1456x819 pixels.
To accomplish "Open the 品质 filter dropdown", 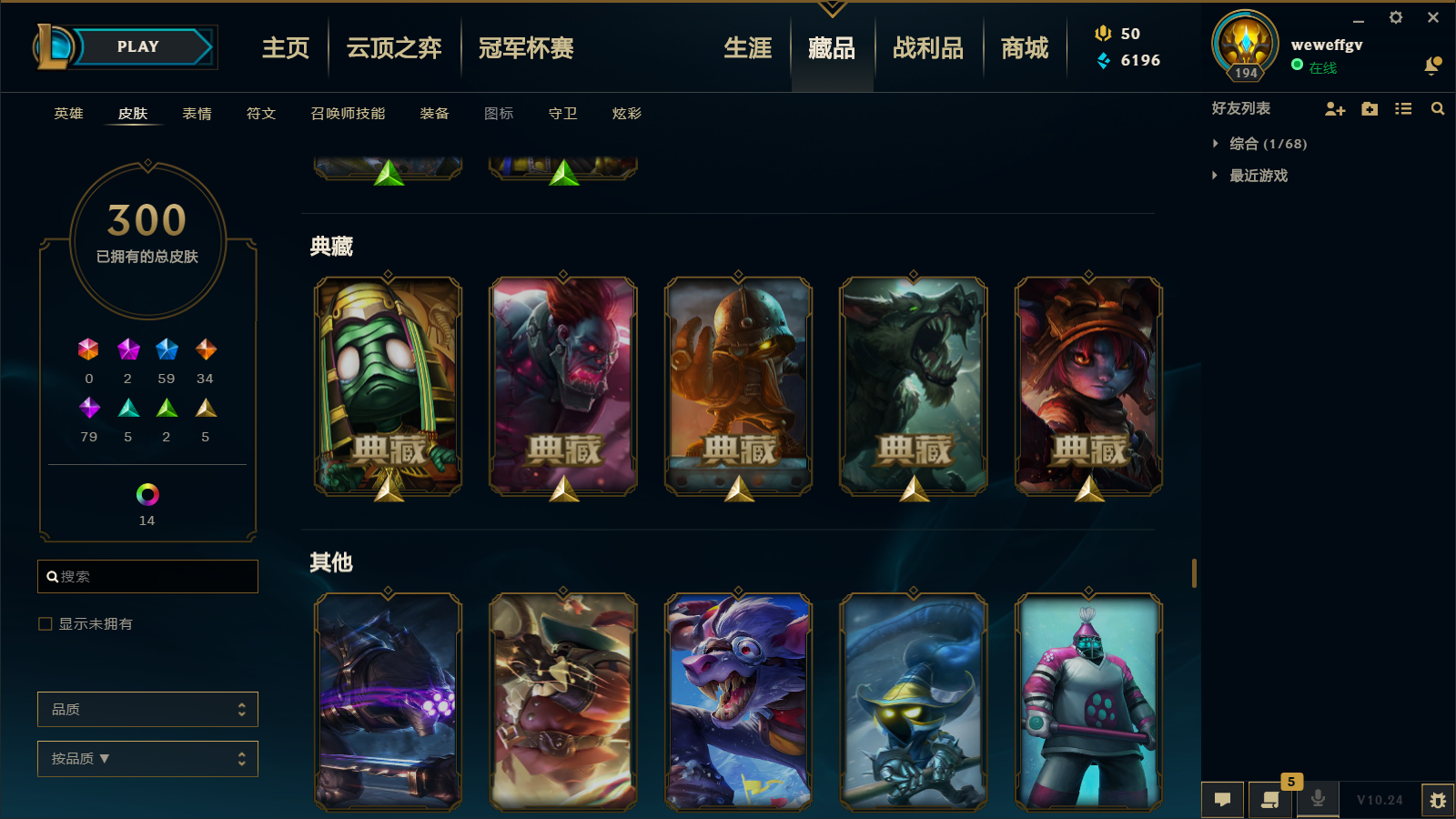I will [147, 710].
